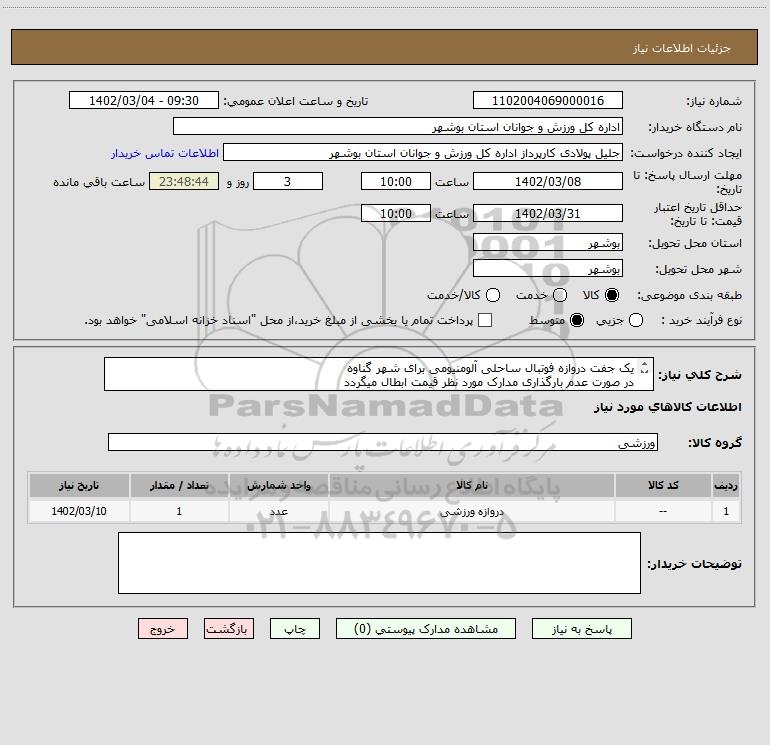Click the ایجاد کننده درخواست field
Image resolution: width=770 pixels, height=745 pixels.
point(423,152)
